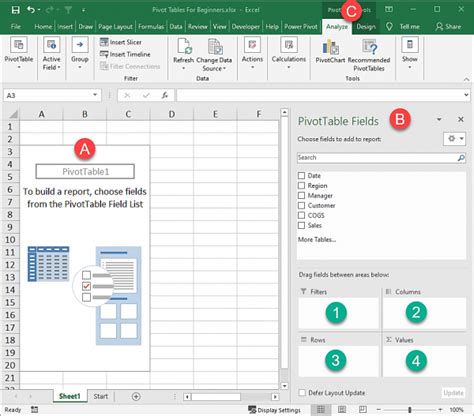This screenshot has width=474, height=416.
Task: Click the Insert Function fx icon
Action: 165,96
